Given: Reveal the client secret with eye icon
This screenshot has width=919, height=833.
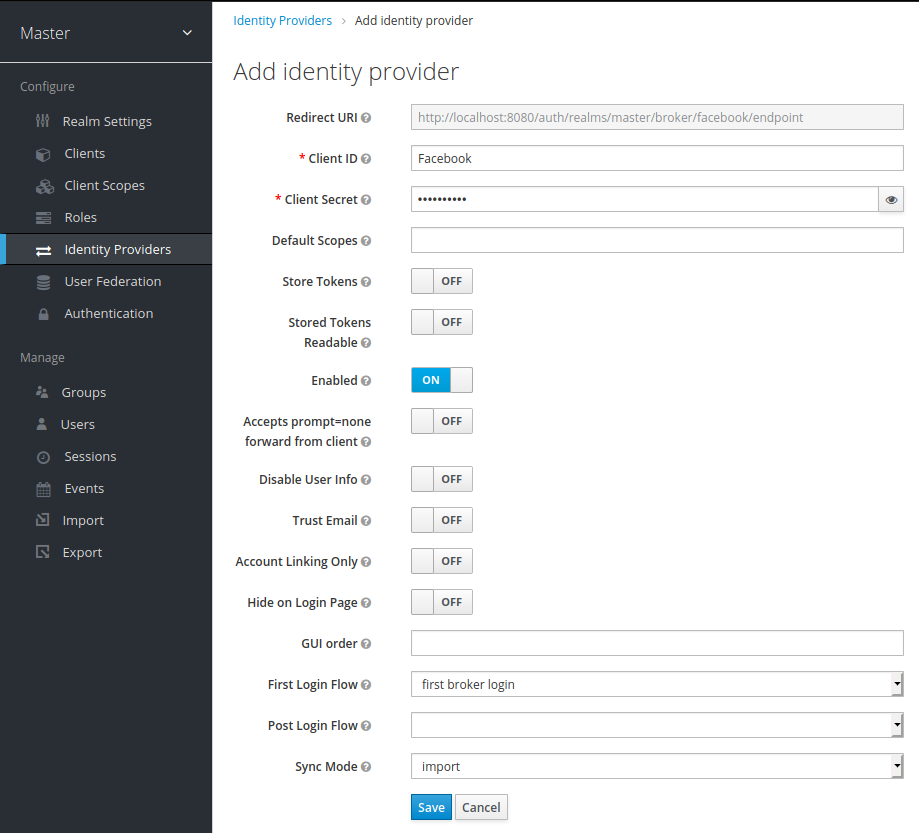Looking at the screenshot, I should [x=891, y=199].
